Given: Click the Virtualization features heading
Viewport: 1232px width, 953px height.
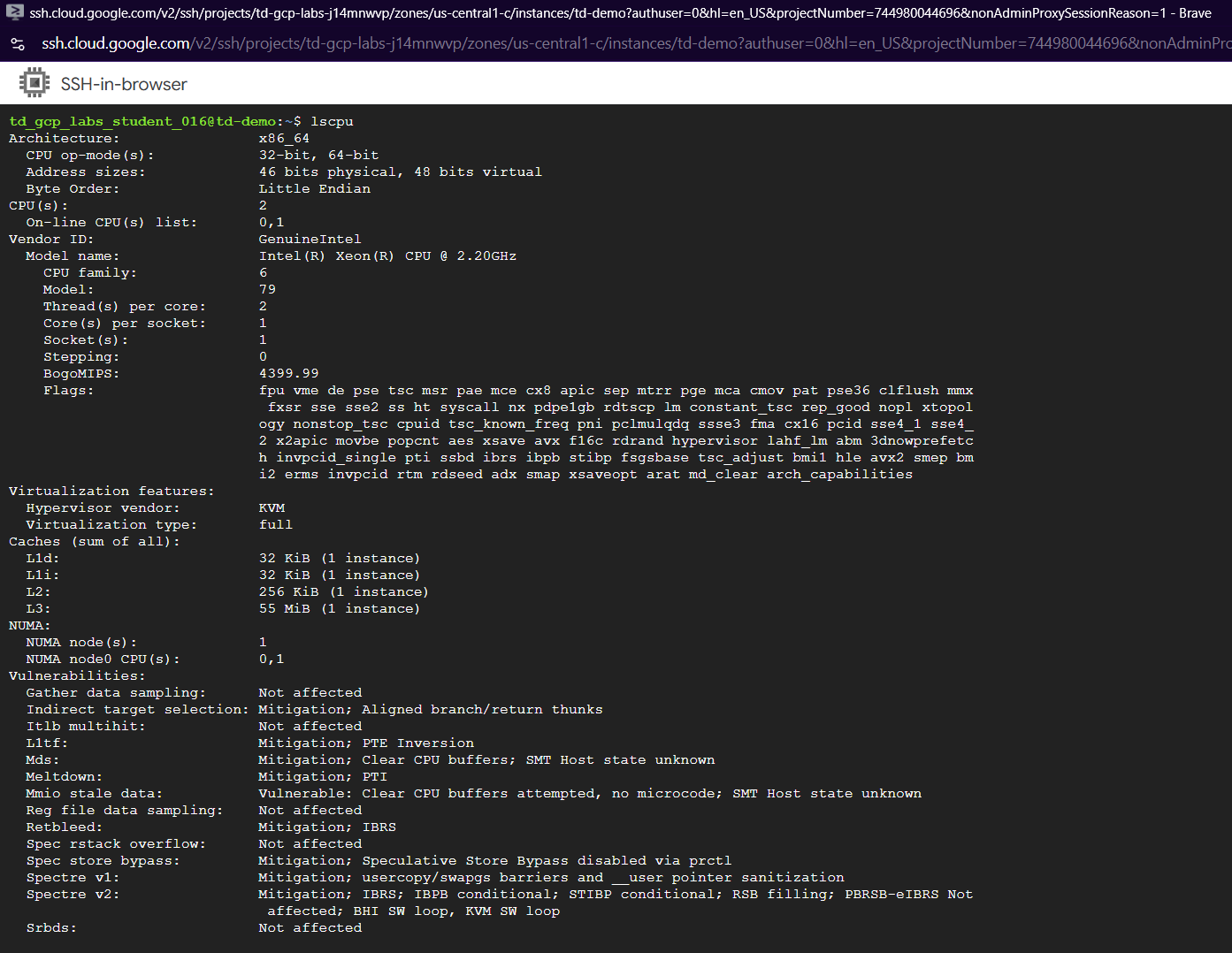Looking at the screenshot, I should click(x=111, y=492).
